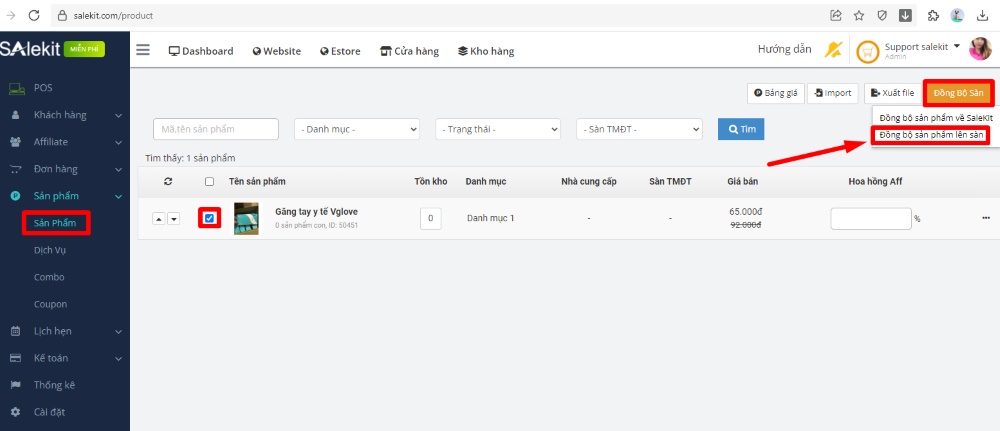The image size is (1000, 431).
Task: Open the Sàn TMĐT filter dropdown
Action: click(639, 129)
